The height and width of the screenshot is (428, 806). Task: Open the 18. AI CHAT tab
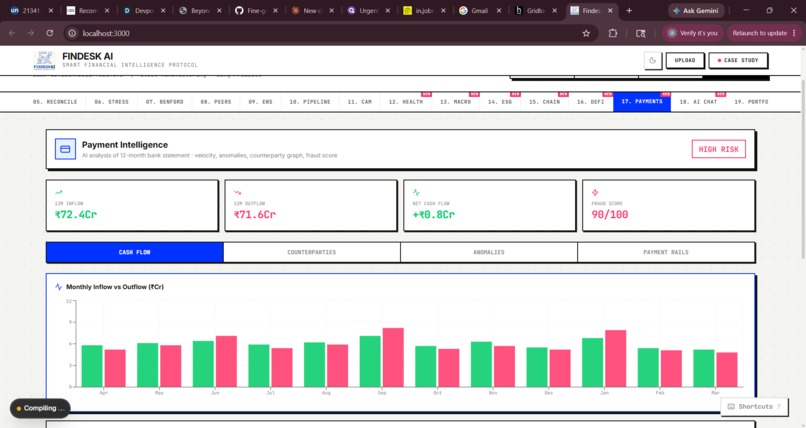point(698,102)
